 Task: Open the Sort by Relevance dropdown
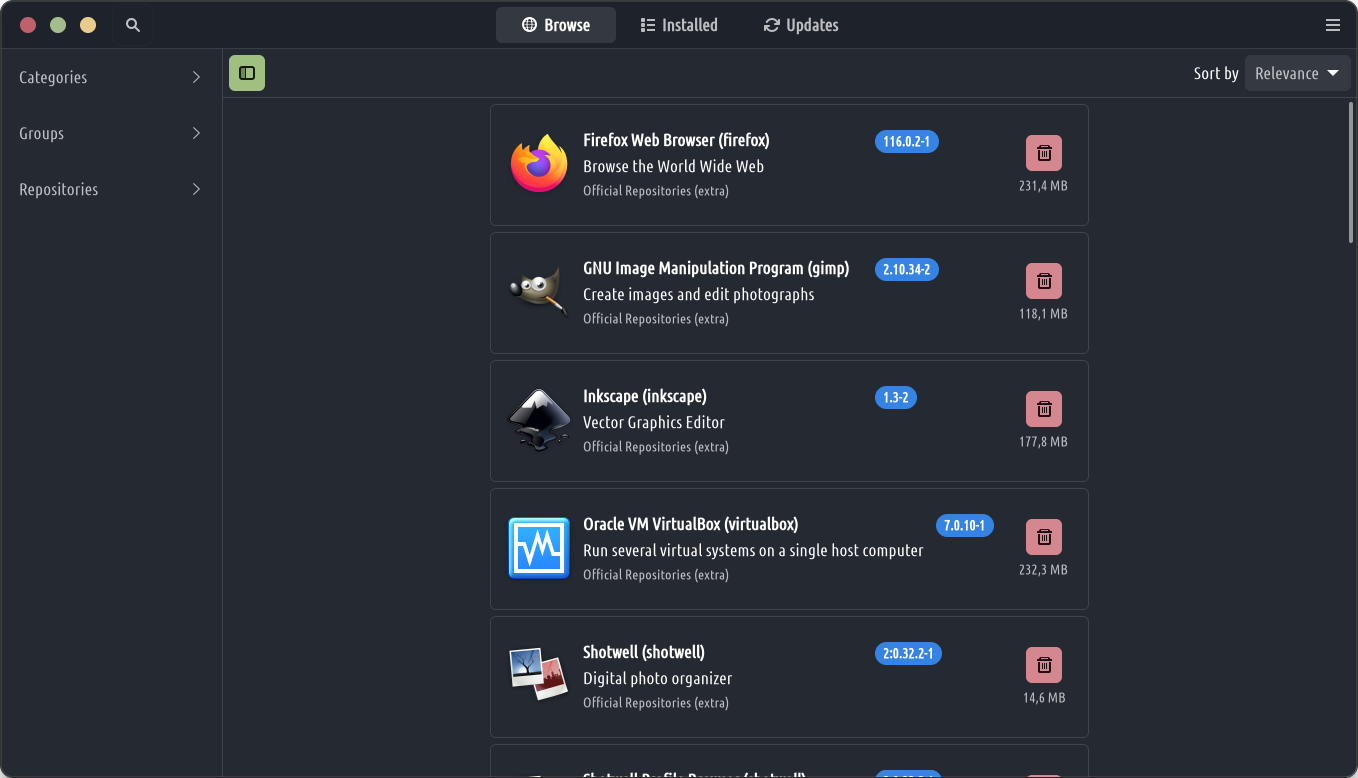[x=1297, y=73]
